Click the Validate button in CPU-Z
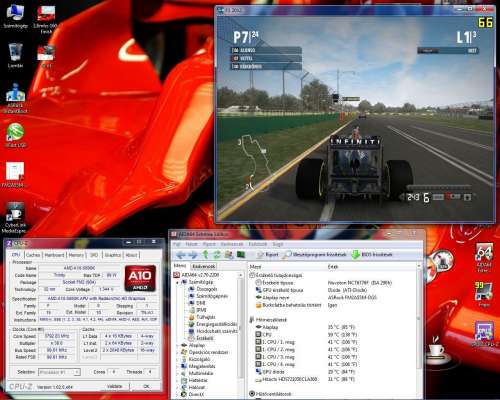This screenshot has height=400, width=500. (114, 386)
